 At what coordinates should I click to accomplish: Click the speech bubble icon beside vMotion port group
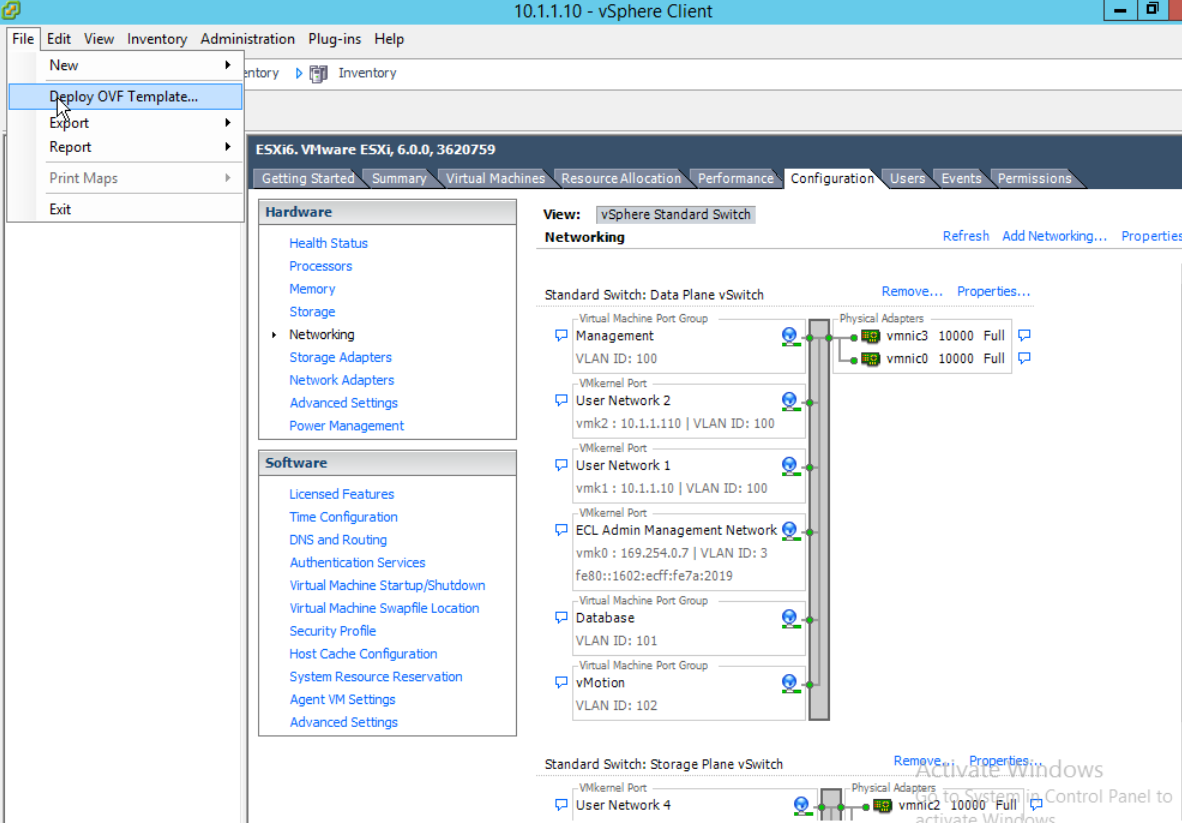pyautogui.click(x=560, y=683)
